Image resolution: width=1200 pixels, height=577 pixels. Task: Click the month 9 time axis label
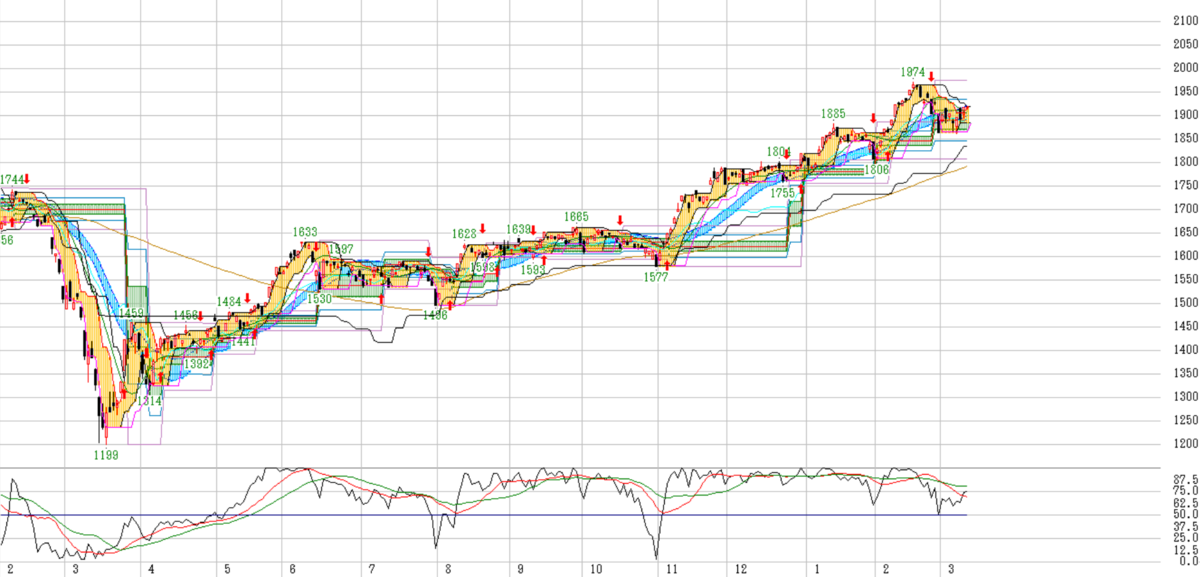[521, 569]
